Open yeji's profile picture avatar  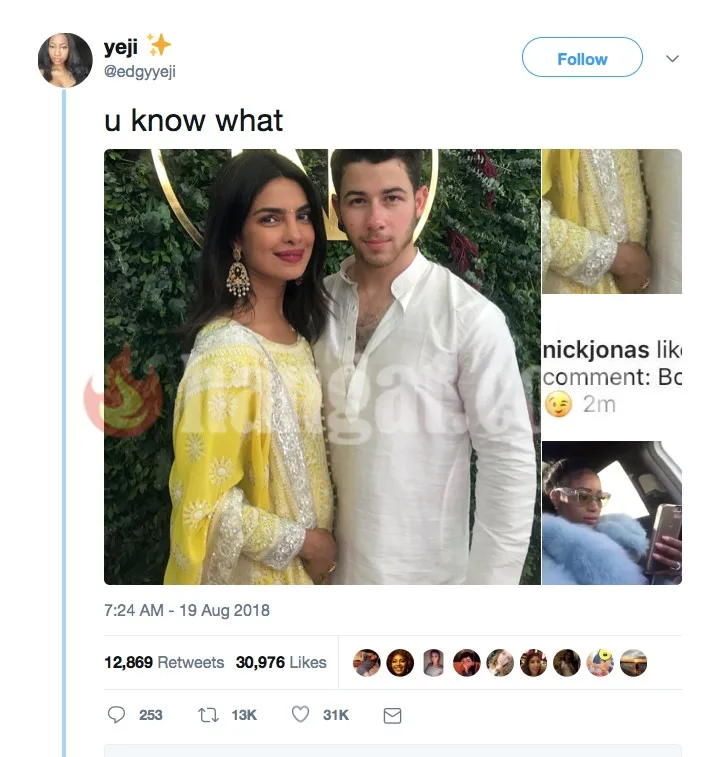coord(65,60)
